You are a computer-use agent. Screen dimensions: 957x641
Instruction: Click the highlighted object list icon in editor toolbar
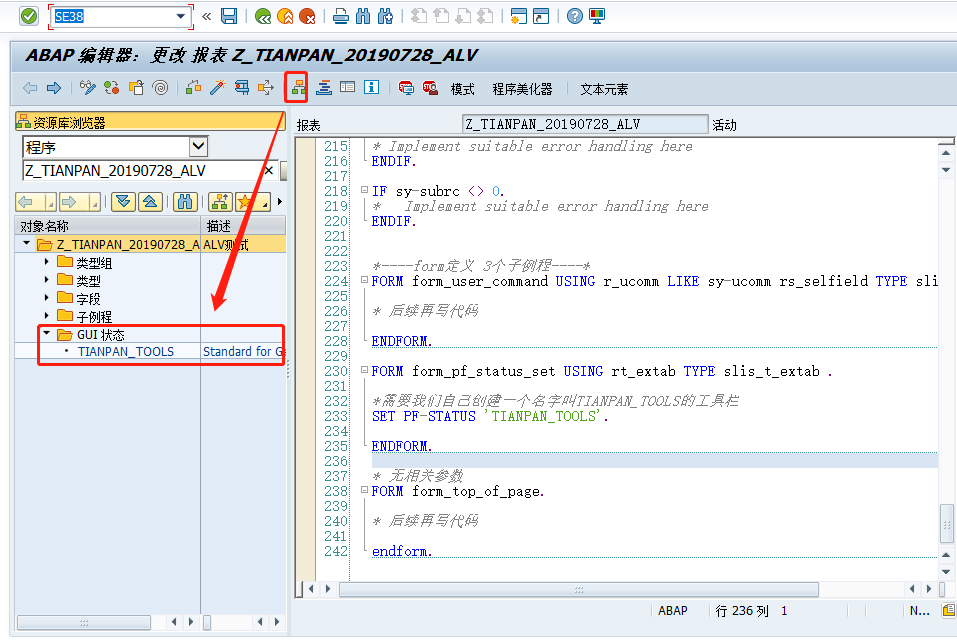296,88
